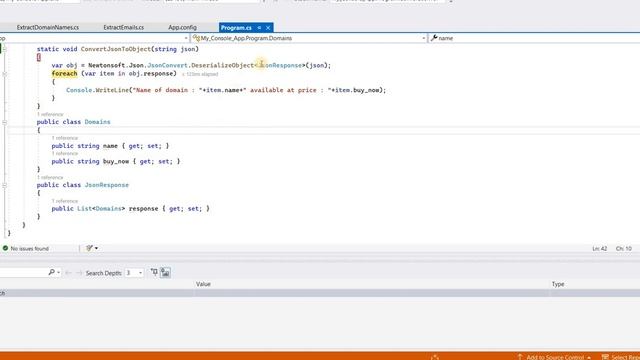Toggle the highlighted watch view icon

(x=165, y=272)
